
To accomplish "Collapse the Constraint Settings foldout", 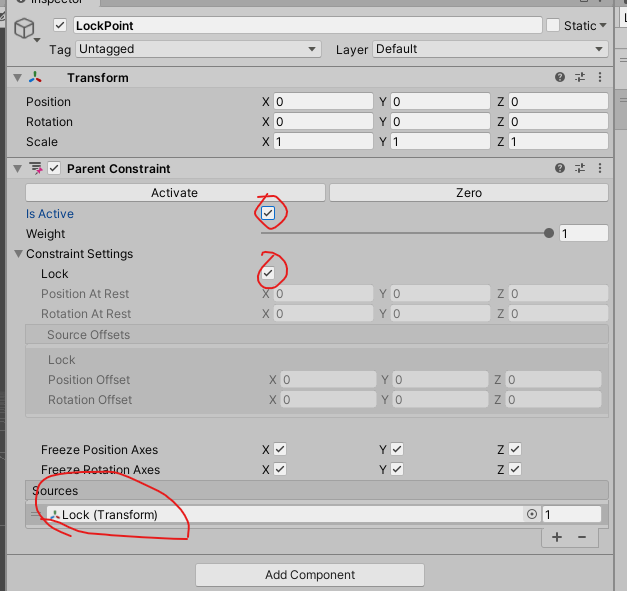I will click(18, 254).
